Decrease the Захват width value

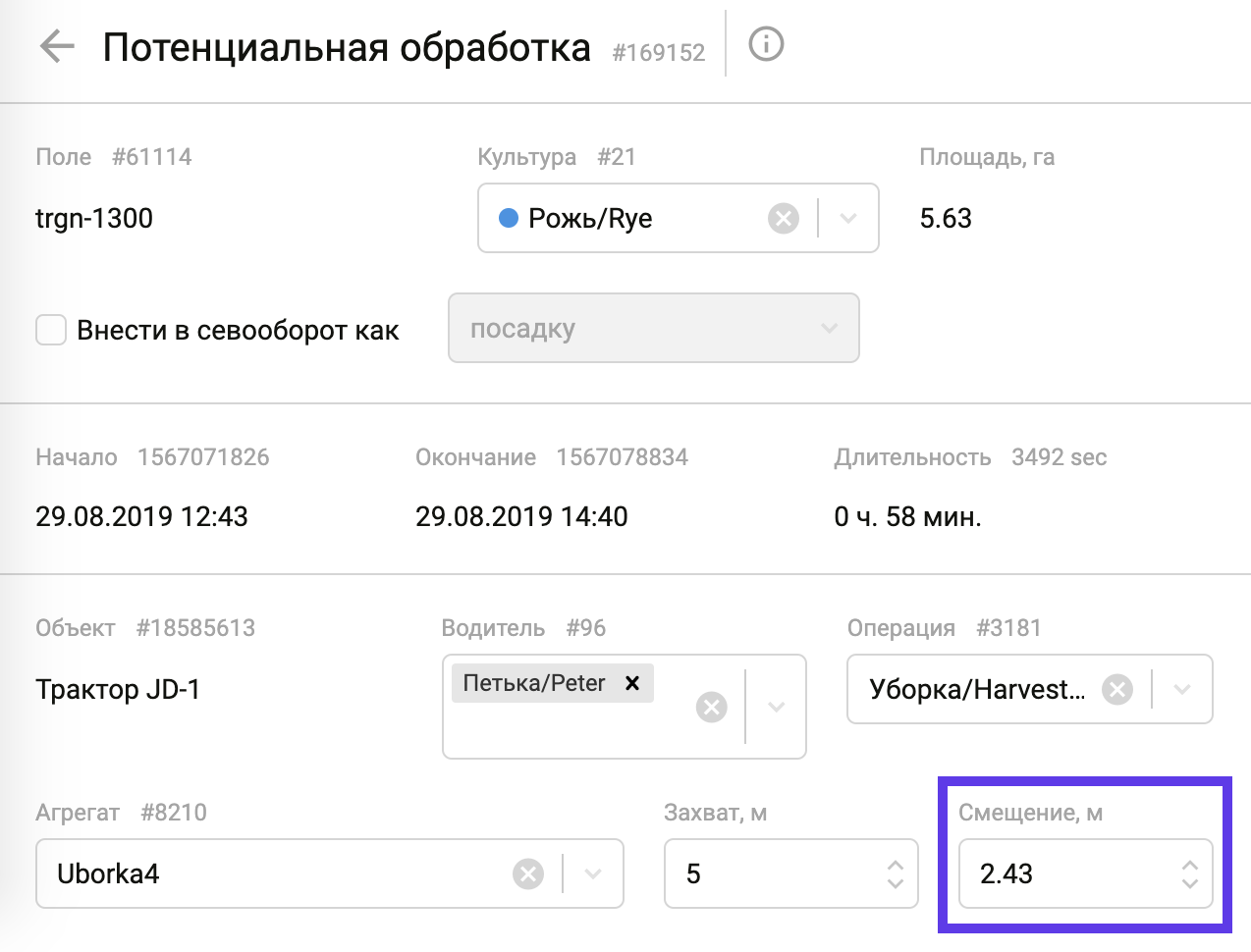pos(895,883)
